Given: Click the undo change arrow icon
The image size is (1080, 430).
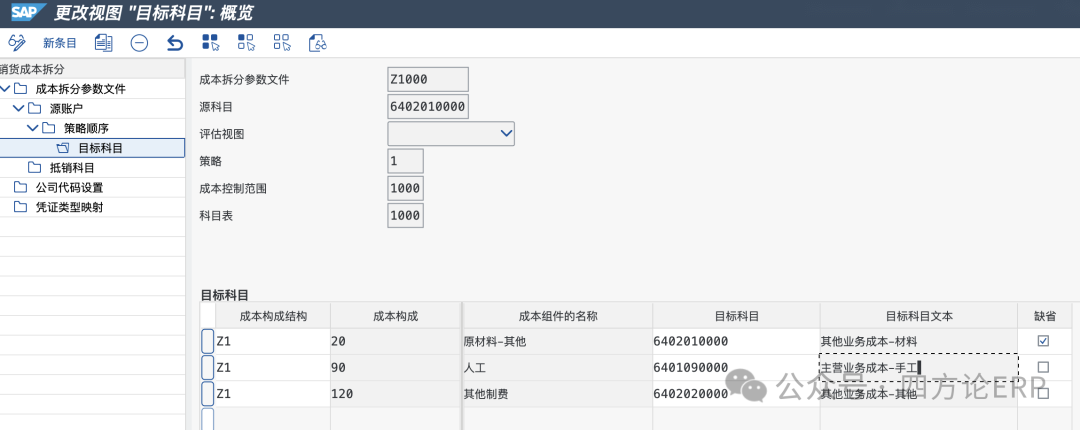Looking at the screenshot, I should (175, 43).
